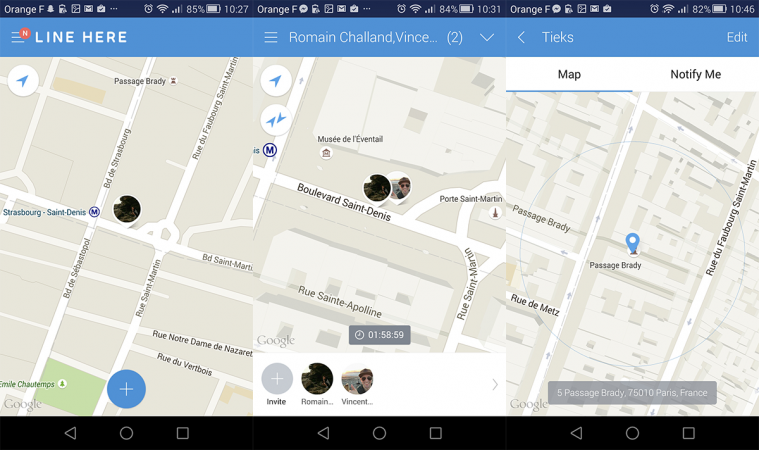Tap the Back navigation triangle on the right phone

pyautogui.click(x=577, y=433)
